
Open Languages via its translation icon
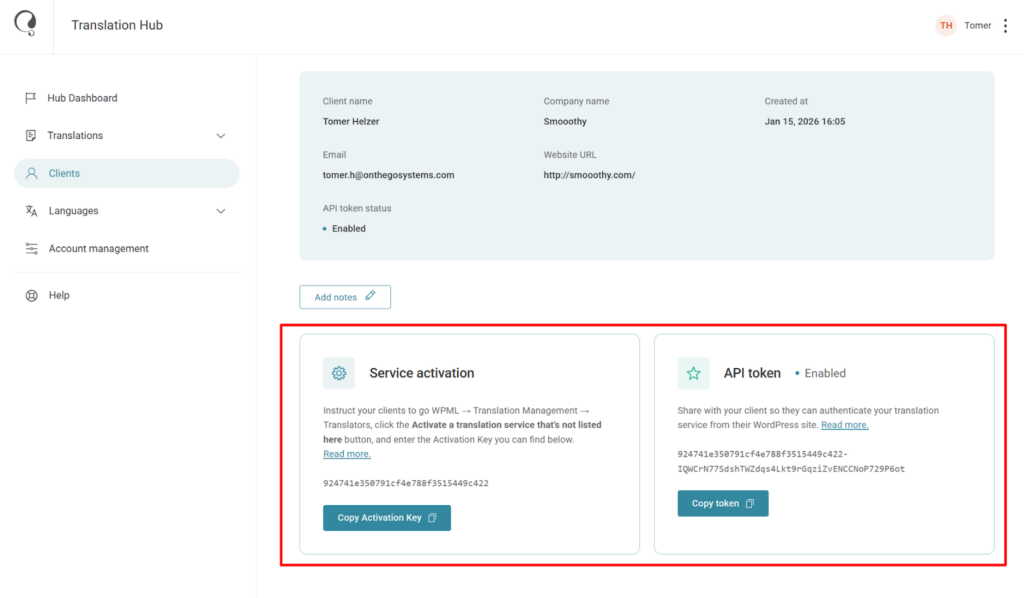[x=31, y=210]
